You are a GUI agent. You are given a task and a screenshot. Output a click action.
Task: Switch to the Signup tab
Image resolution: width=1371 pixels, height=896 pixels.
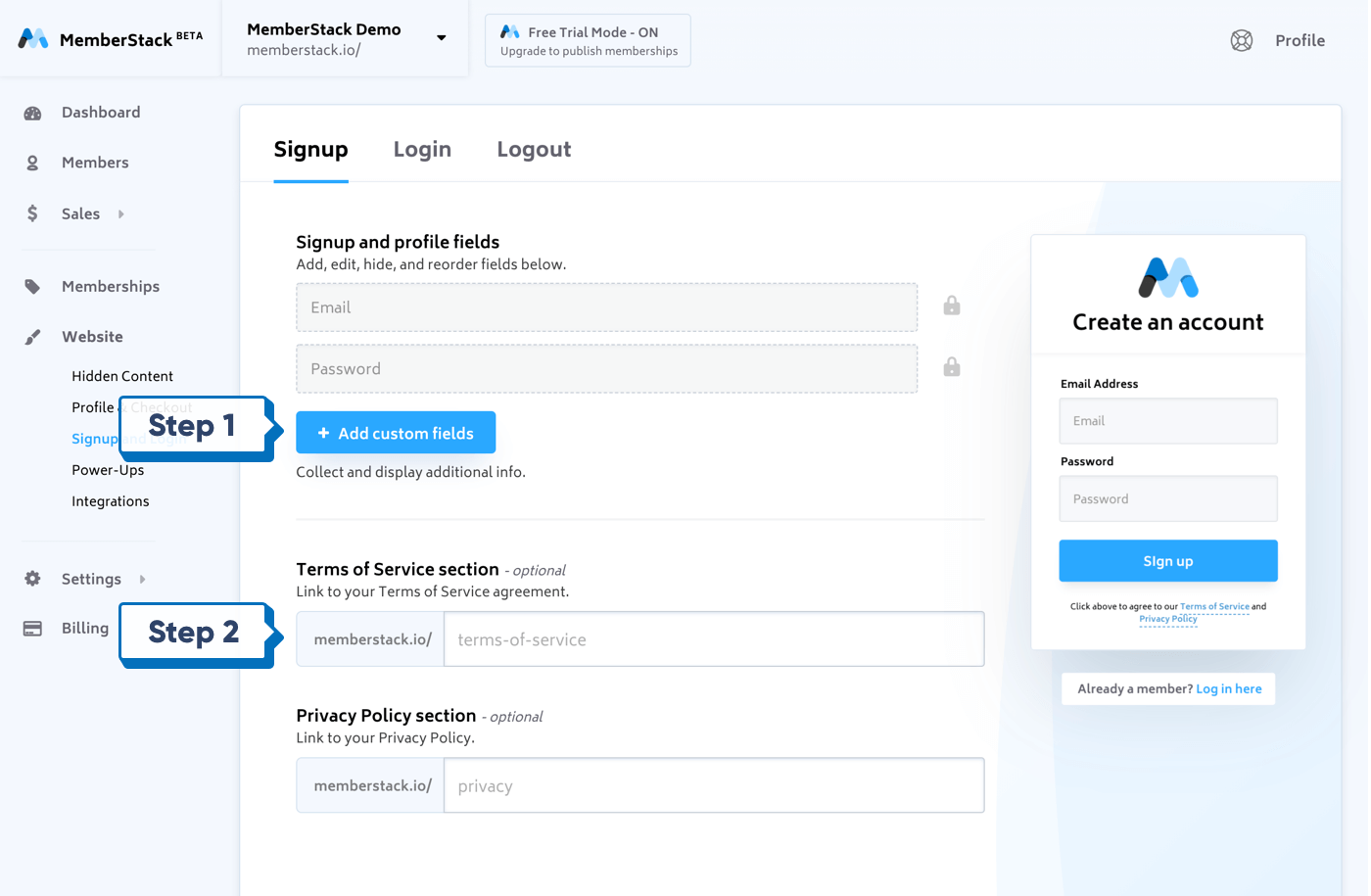(x=311, y=150)
